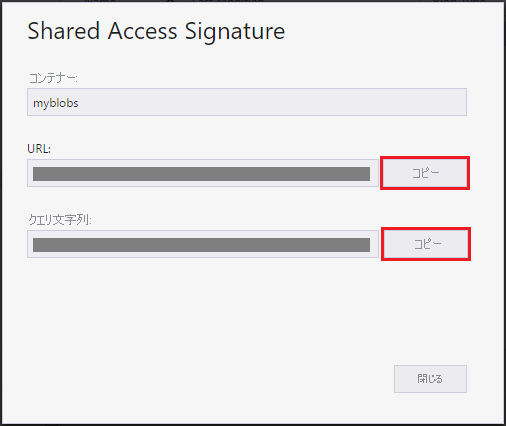This screenshot has height=426, width=506.
Task: Focus the URL text field
Action: click(203, 173)
